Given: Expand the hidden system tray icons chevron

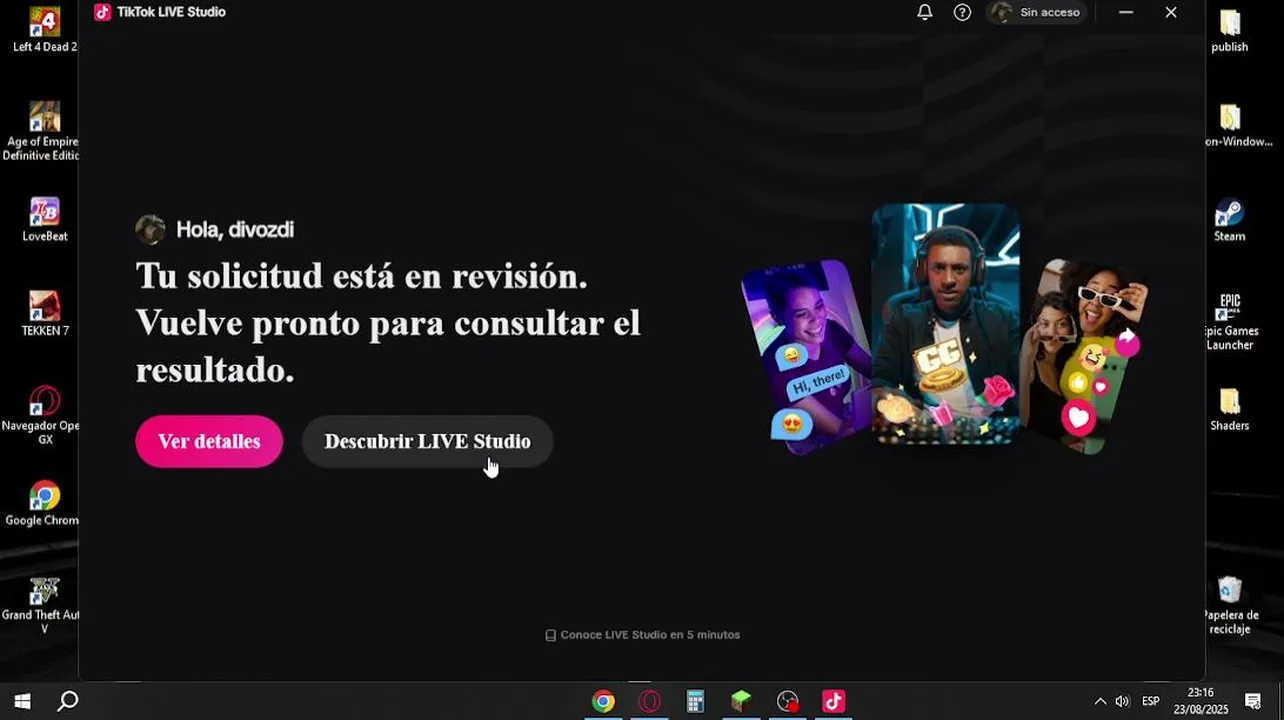Looking at the screenshot, I should point(1100,702).
